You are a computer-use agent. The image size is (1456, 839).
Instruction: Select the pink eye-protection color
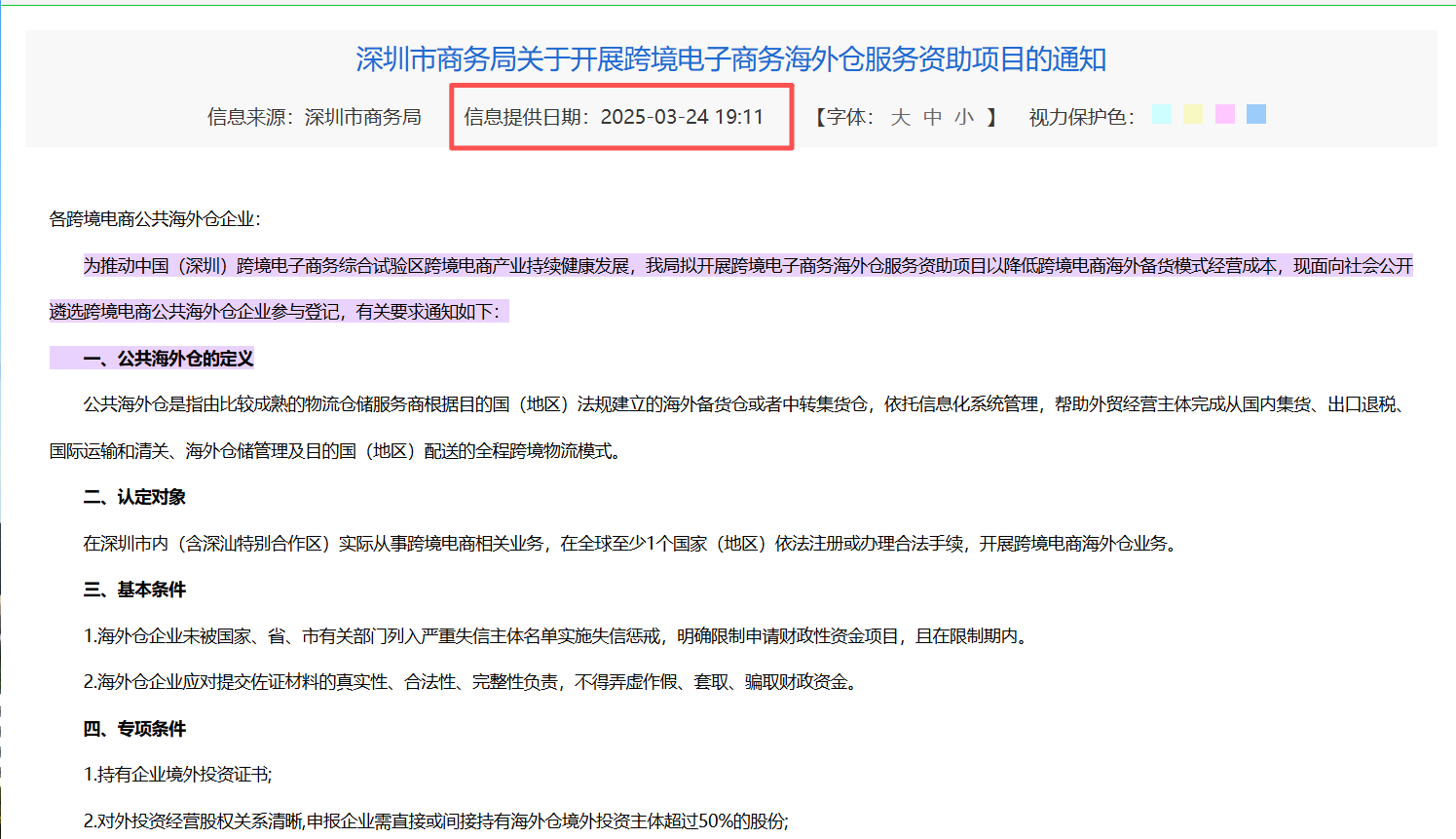[1225, 114]
